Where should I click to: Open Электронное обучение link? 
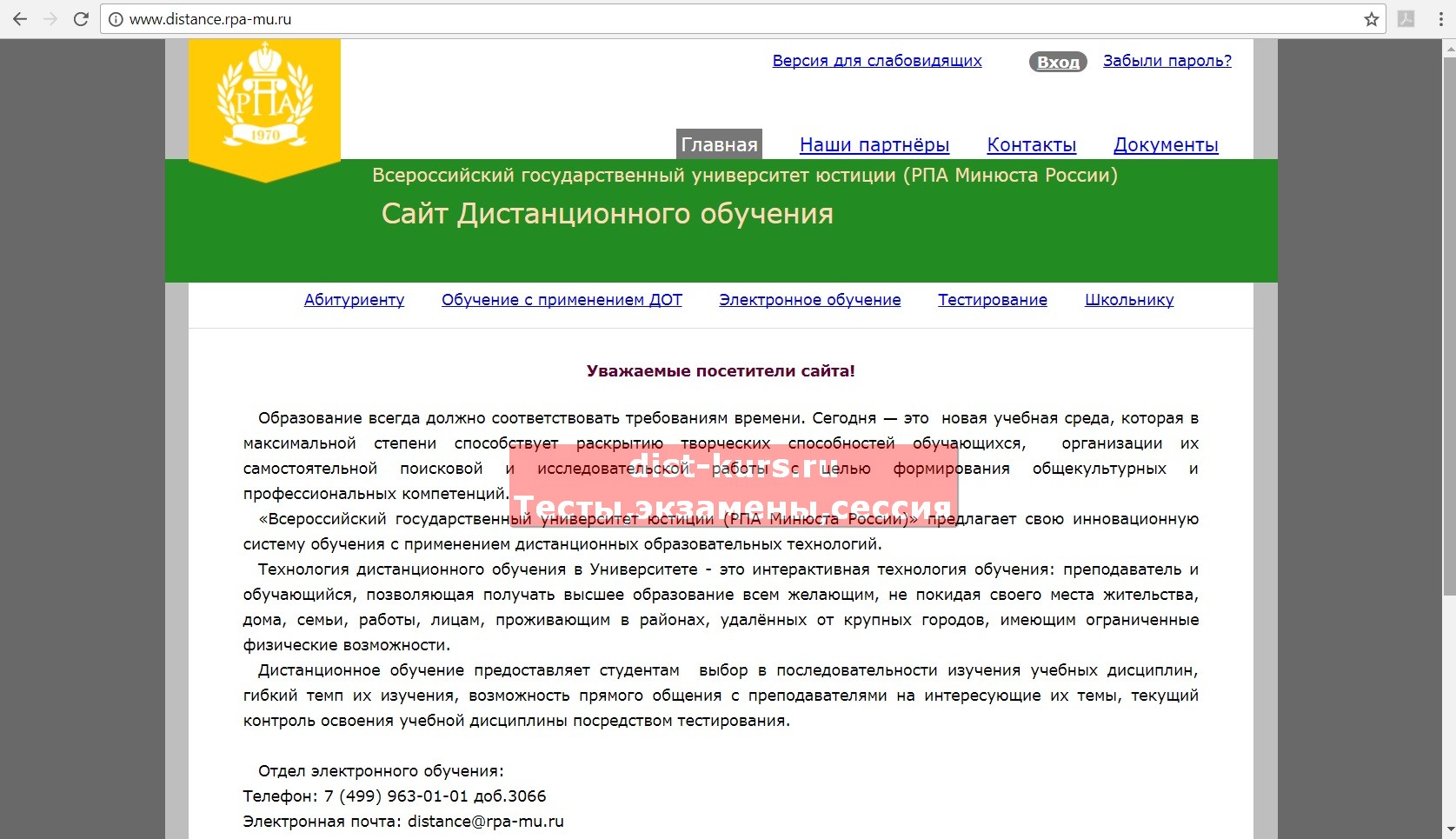click(810, 300)
